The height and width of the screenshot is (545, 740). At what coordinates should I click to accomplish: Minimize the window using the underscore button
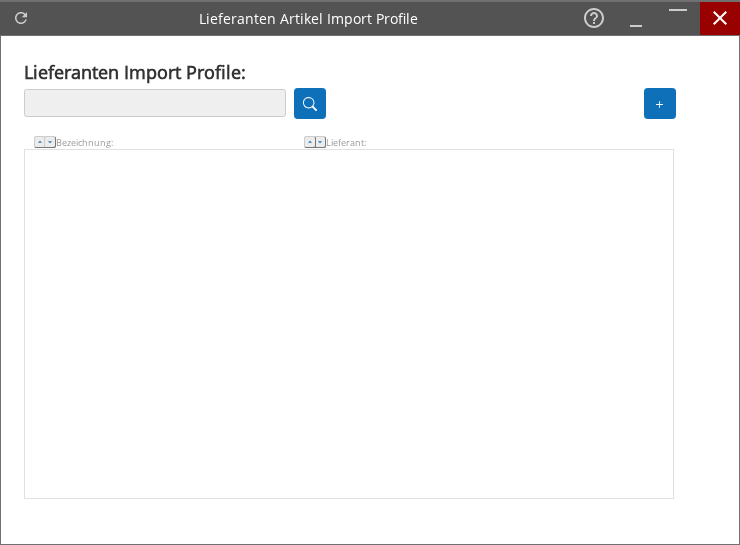(x=636, y=20)
